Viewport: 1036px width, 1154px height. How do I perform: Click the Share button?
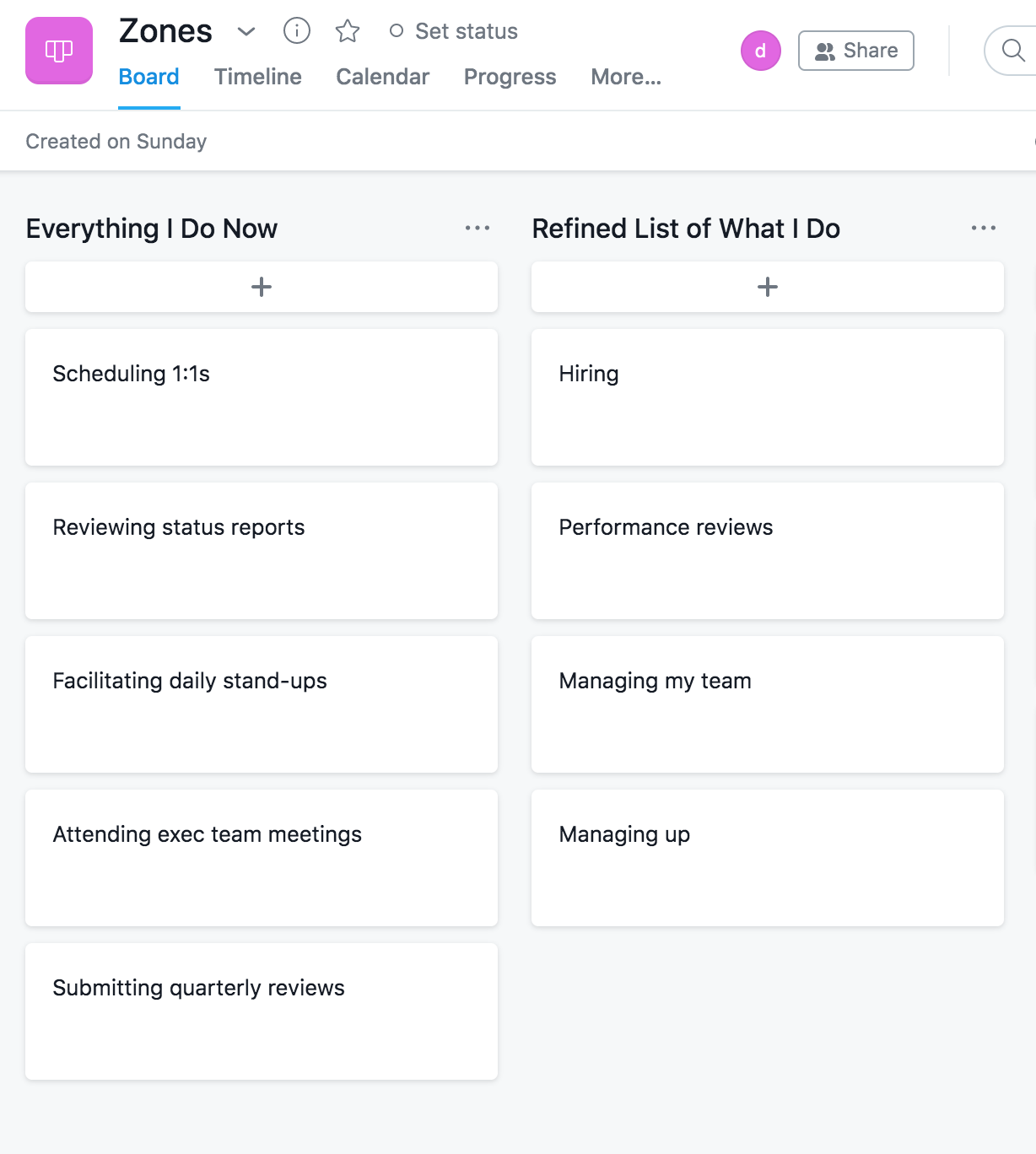click(x=855, y=51)
